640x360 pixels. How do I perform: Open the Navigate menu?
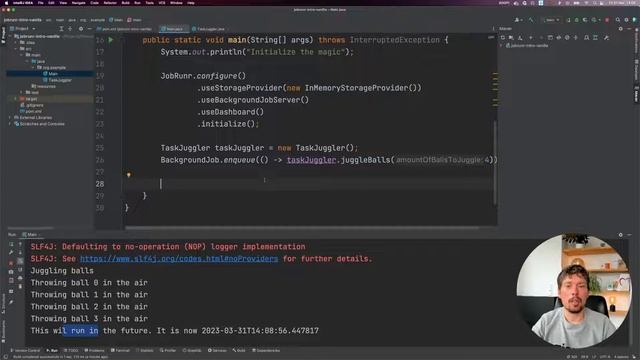78,3
